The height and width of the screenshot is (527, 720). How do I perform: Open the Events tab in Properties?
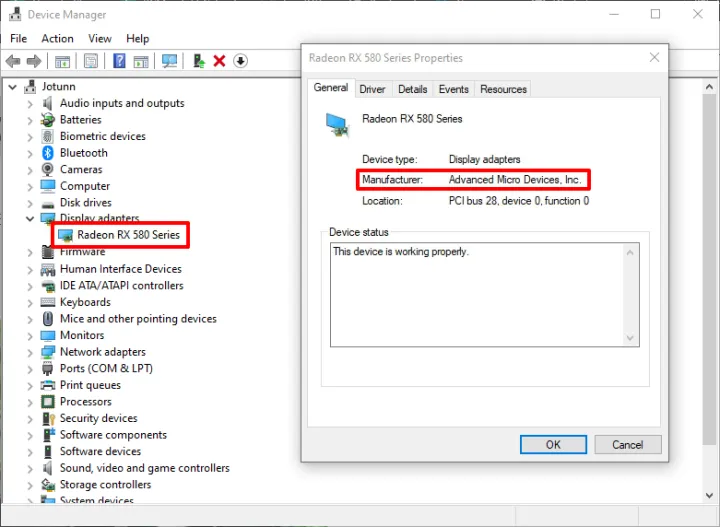click(453, 89)
